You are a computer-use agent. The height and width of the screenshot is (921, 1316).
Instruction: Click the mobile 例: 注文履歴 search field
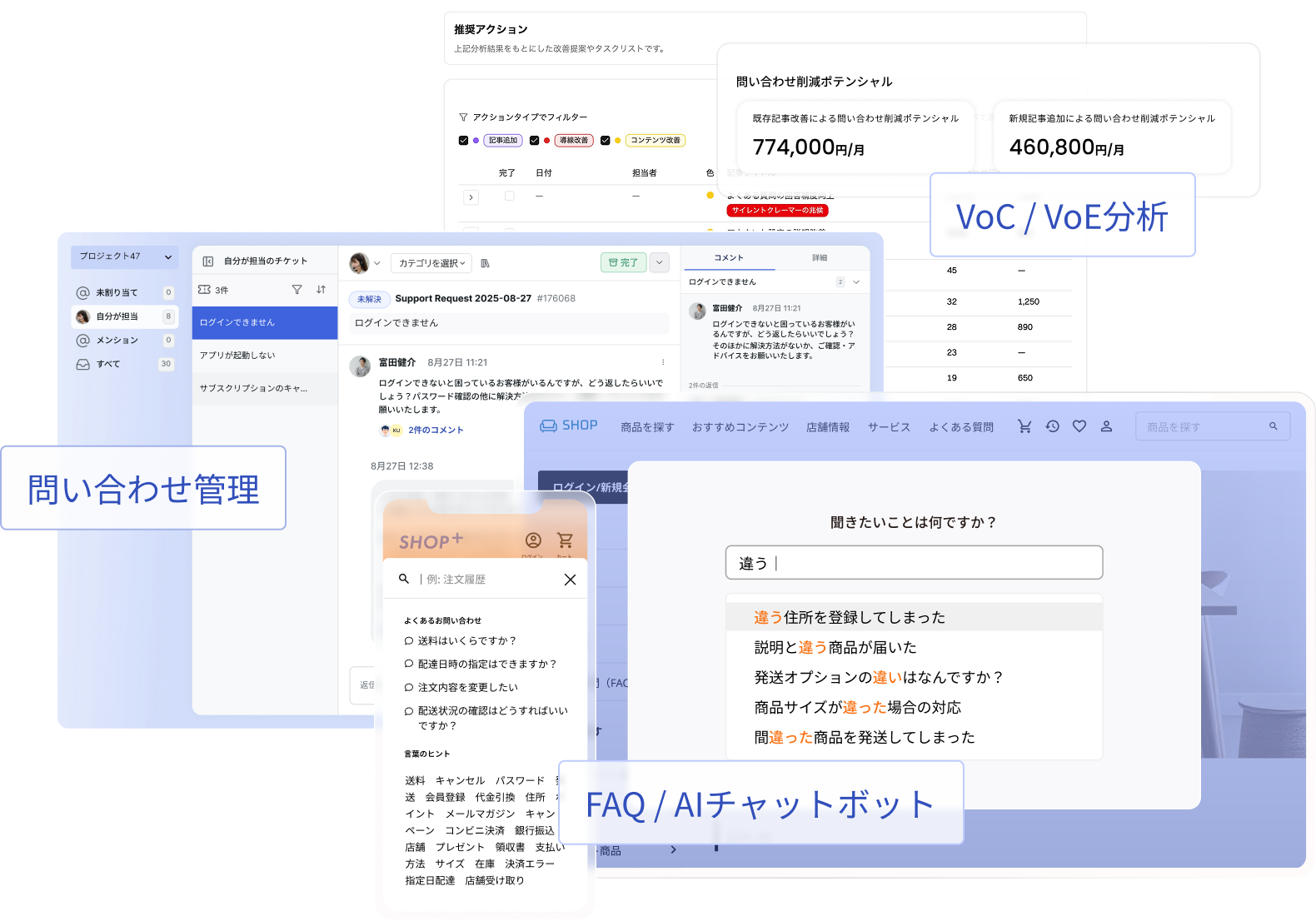point(487,580)
